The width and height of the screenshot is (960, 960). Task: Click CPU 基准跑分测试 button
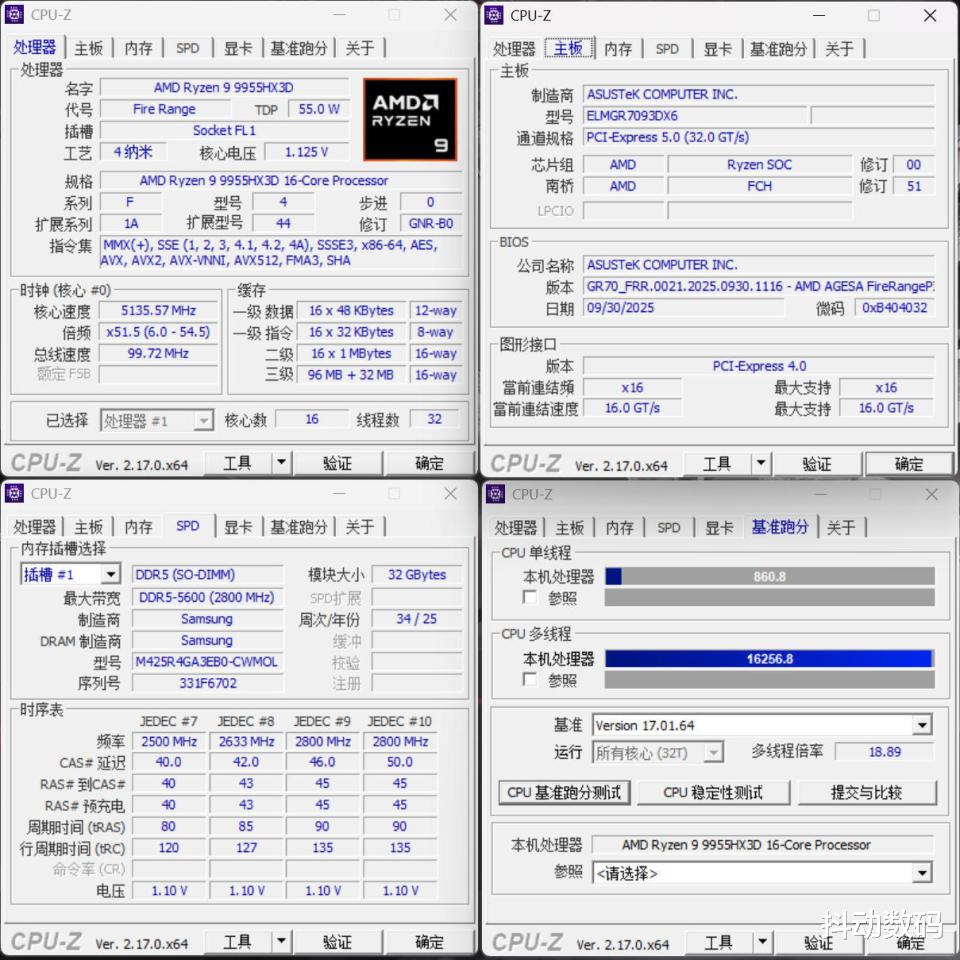564,793
